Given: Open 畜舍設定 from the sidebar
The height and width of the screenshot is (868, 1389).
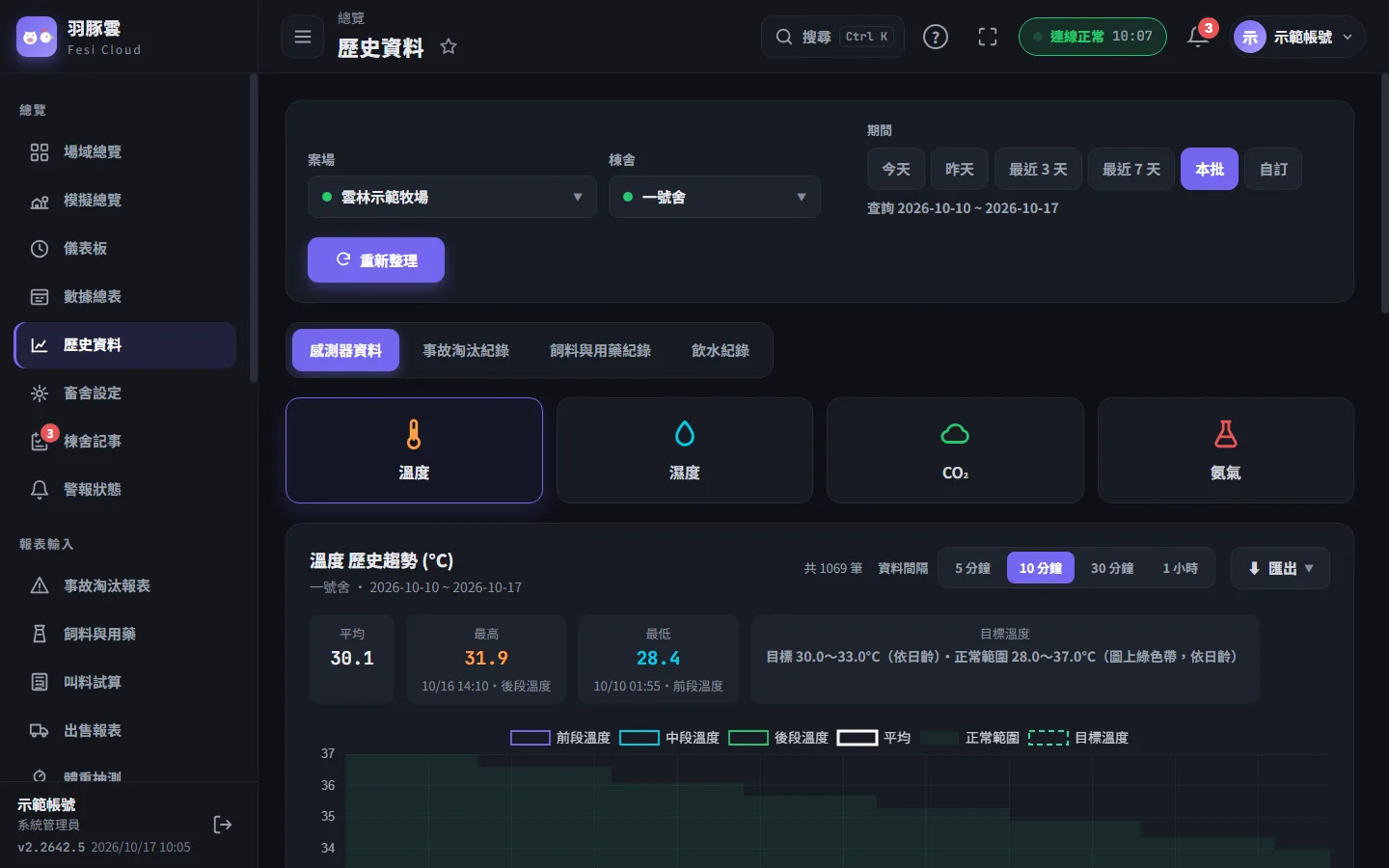Looking at the screenshot, I should click(x=125, y=393).
